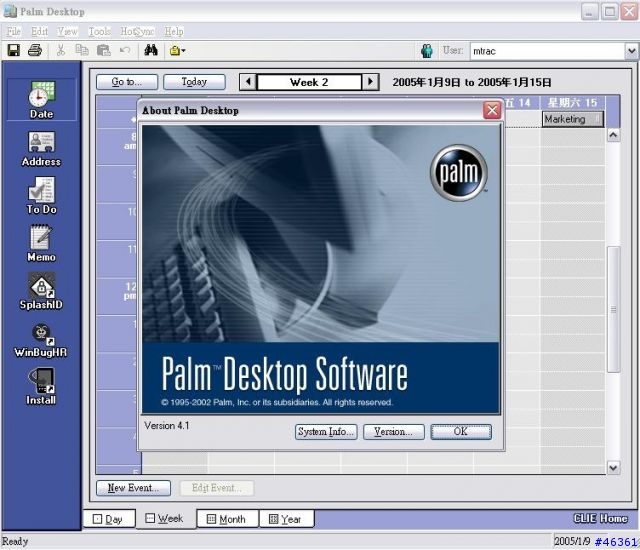640x550 pixels.
Task: Launch WinBugHR from the sidebar
Action: [41, 341]
